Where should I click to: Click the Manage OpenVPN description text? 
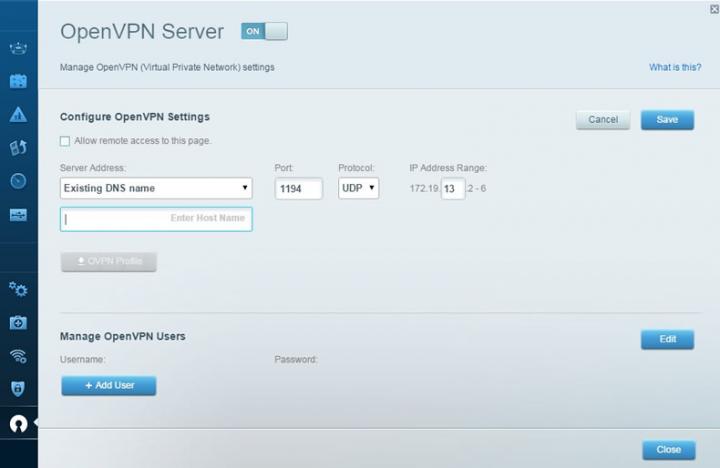pyautogui.click(x=167, y=68)
